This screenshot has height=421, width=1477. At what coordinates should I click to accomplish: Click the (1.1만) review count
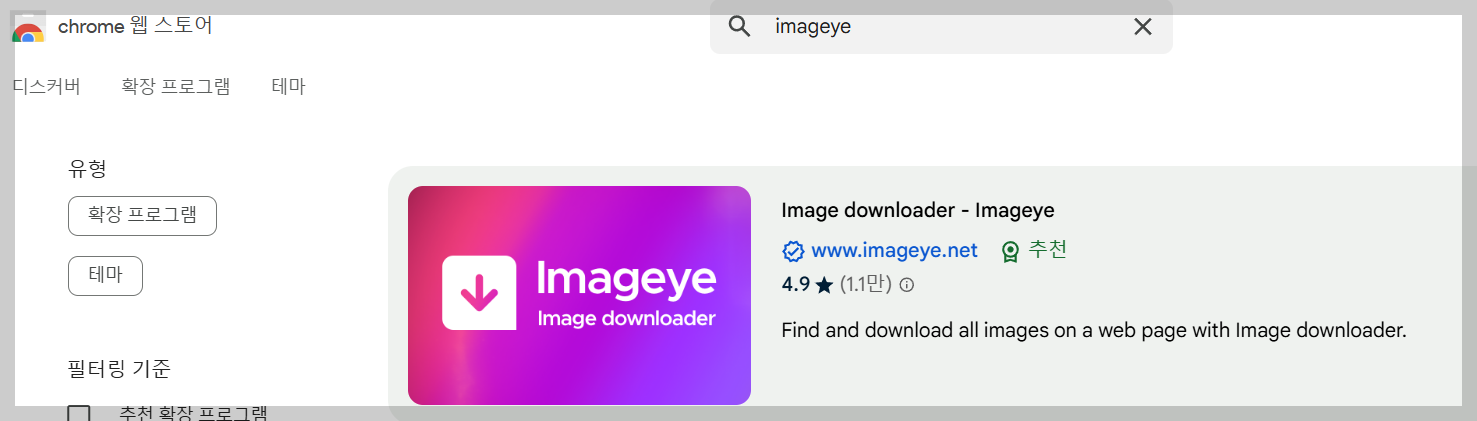click(x=865, y=285)
